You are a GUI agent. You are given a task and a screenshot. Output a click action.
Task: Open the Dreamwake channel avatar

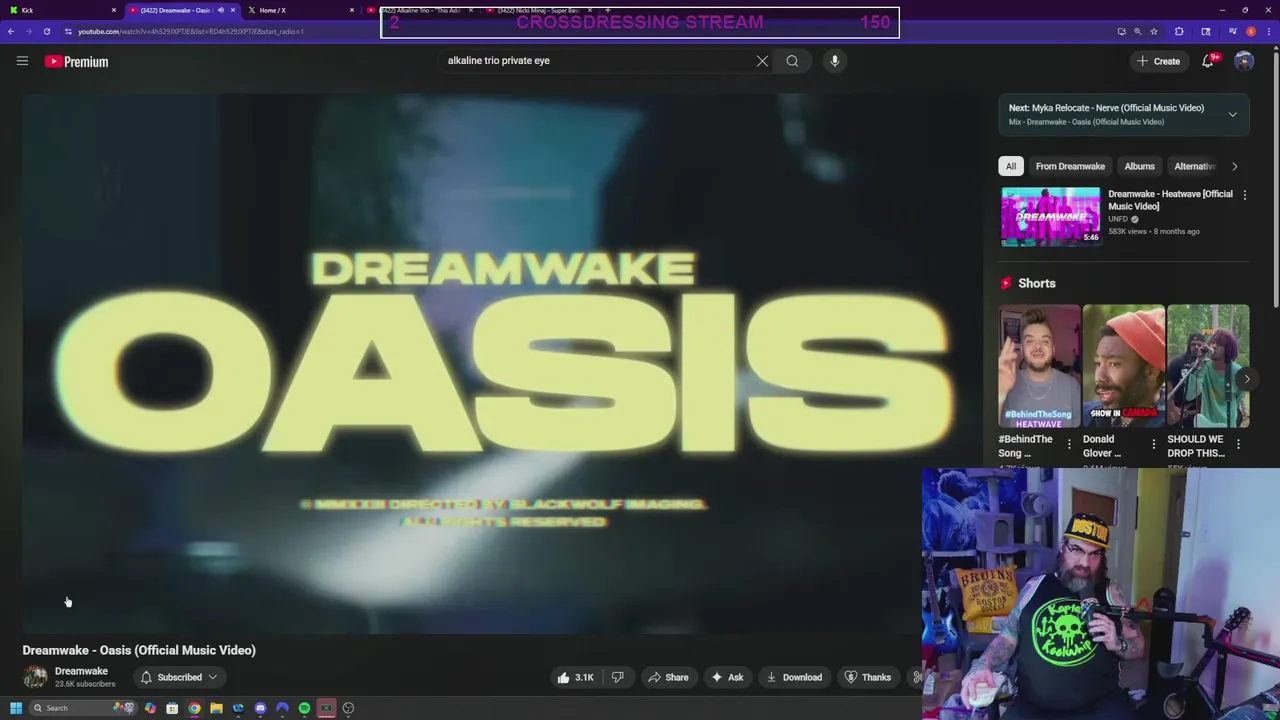click(35, 677)
